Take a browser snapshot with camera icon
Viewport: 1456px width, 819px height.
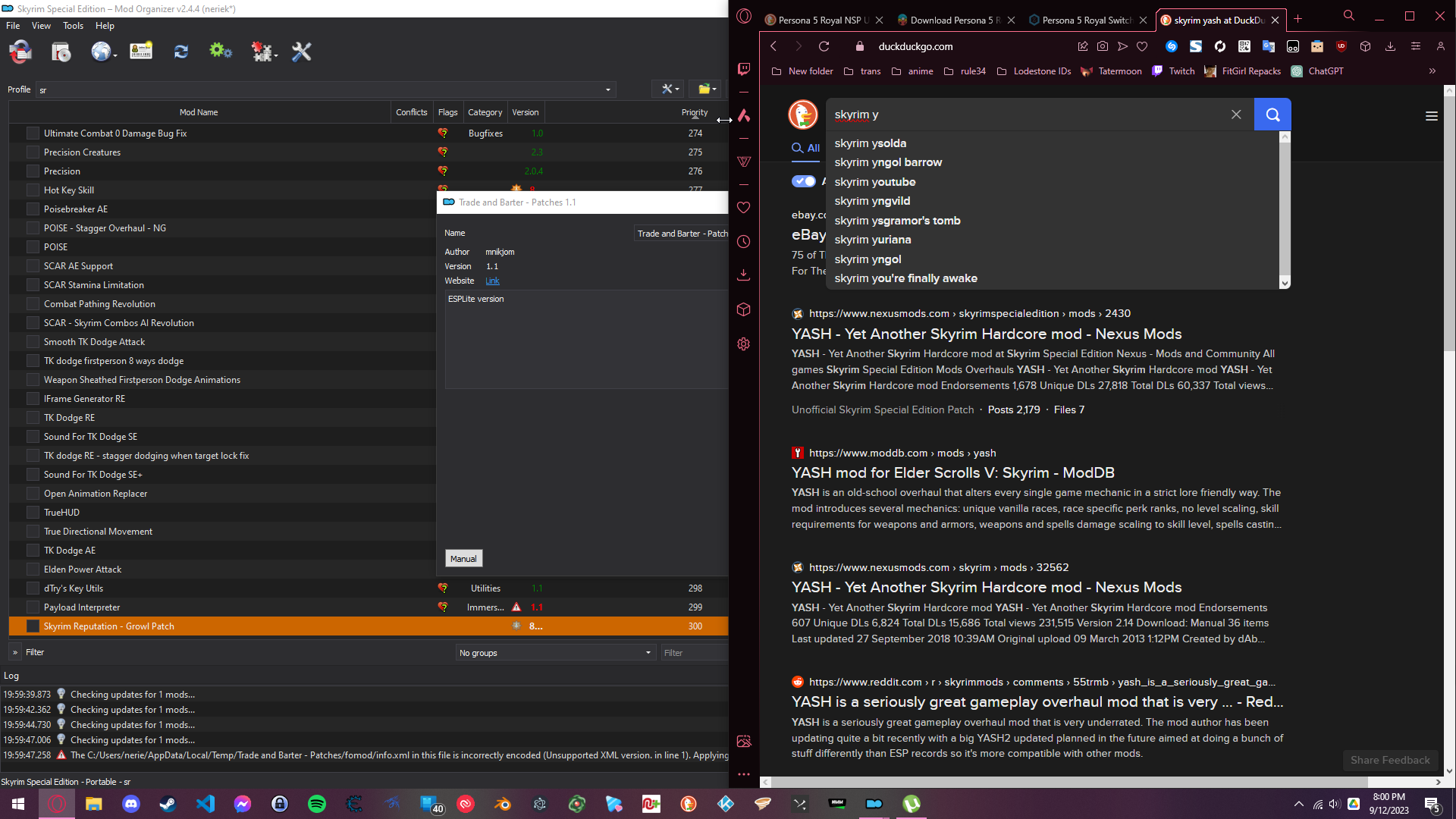tap(1103, 46)
